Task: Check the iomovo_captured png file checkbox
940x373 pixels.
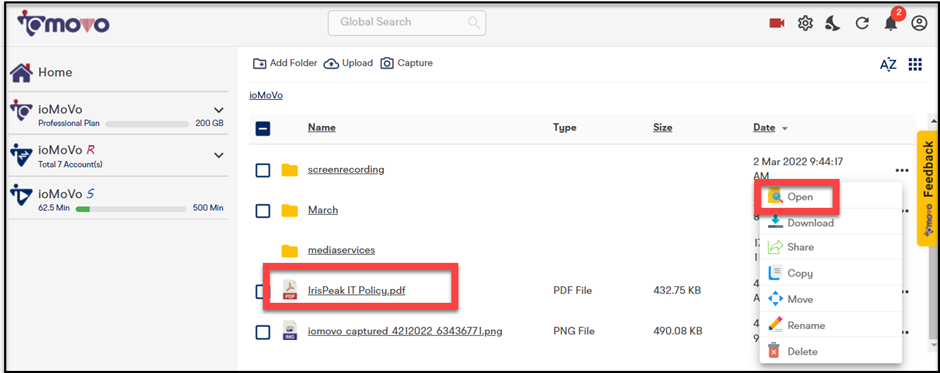Action: 263,332
